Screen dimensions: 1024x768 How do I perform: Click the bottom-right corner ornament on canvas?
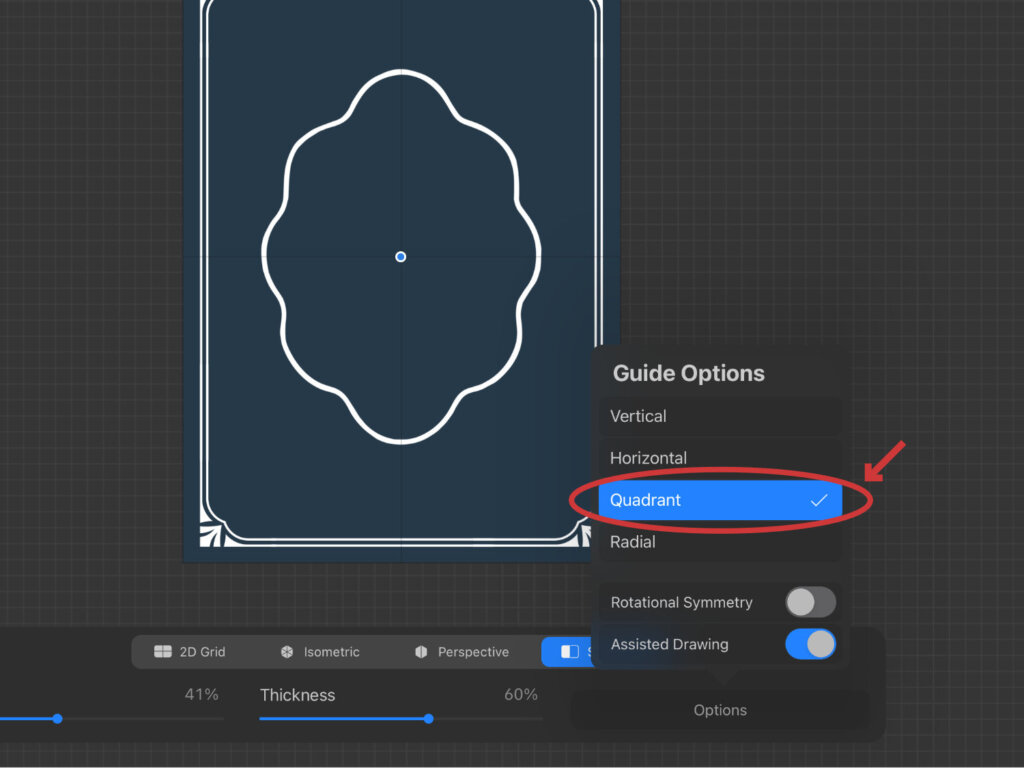tap(590, 535)
